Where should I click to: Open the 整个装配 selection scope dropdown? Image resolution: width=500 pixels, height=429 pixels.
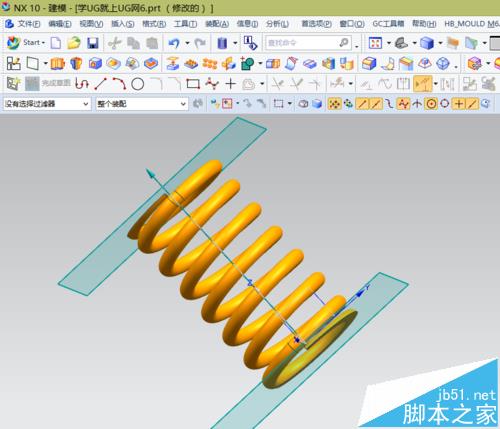pos(142,104)
